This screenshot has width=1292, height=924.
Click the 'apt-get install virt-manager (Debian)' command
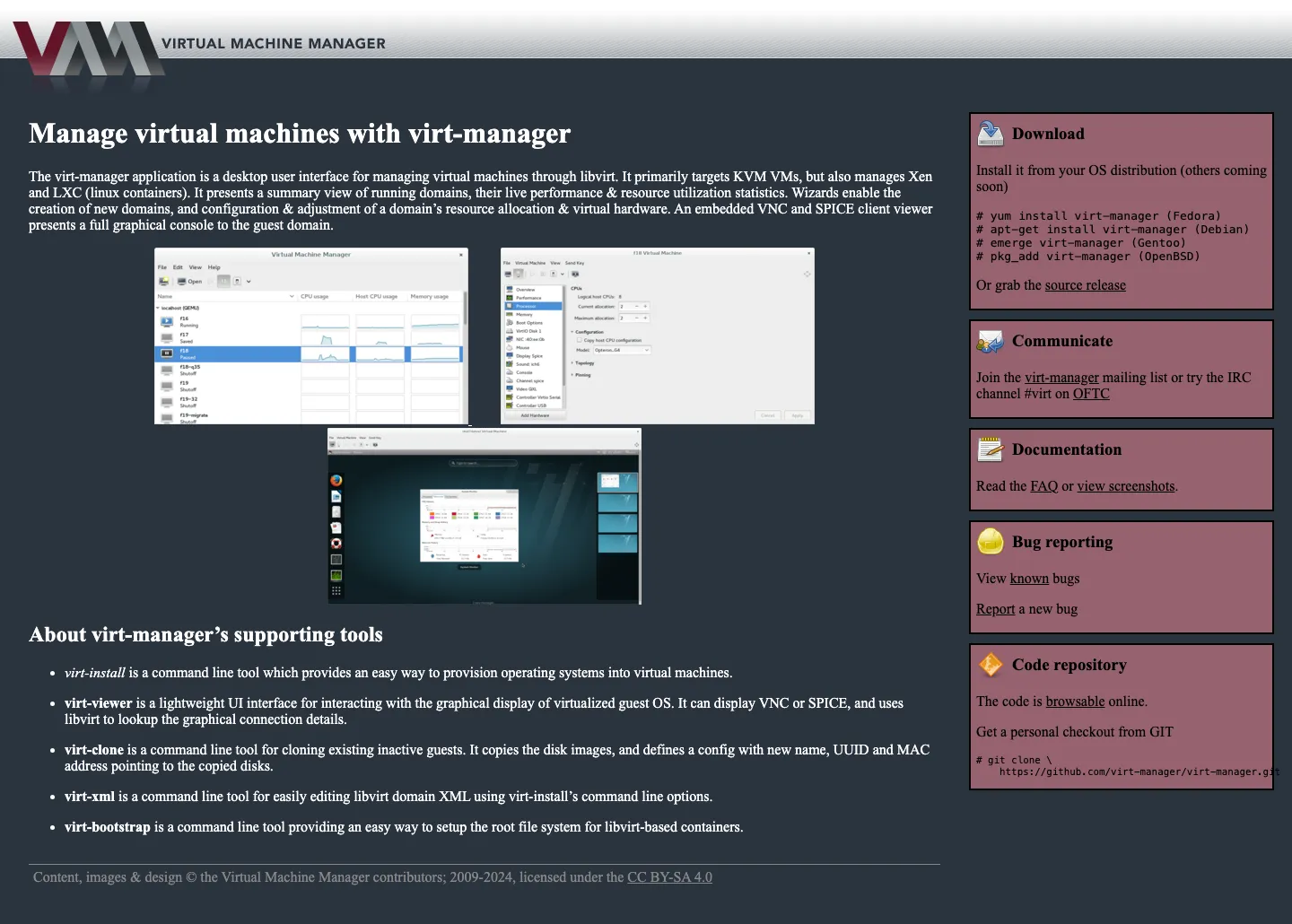tap(1113, 230)
